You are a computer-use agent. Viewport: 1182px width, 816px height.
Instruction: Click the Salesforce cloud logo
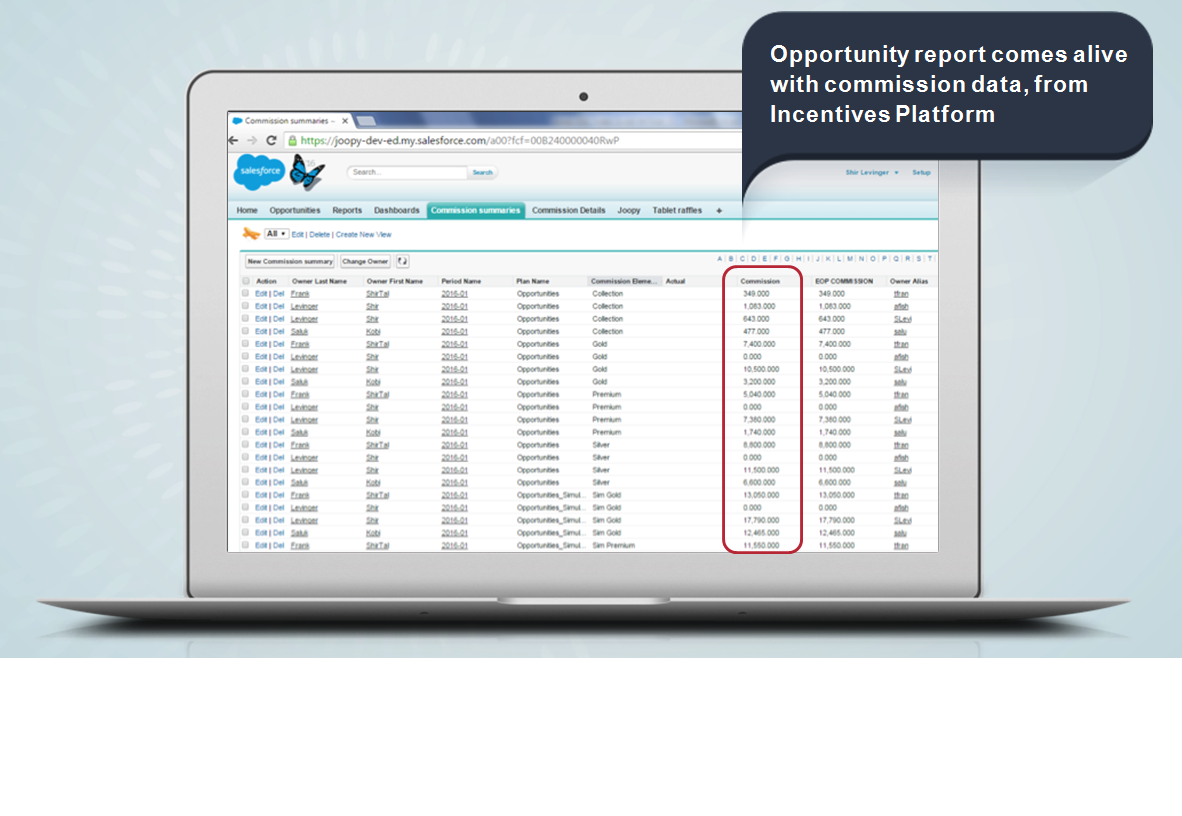pos(259,172)
